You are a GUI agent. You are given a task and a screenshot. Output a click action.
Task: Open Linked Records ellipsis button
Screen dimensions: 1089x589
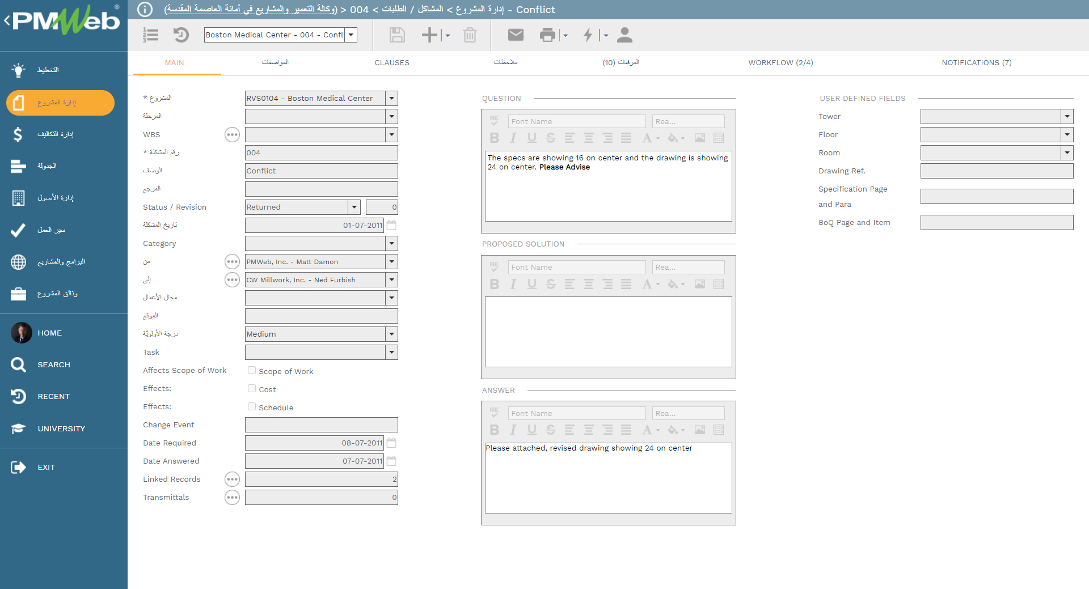click(232, 479)
